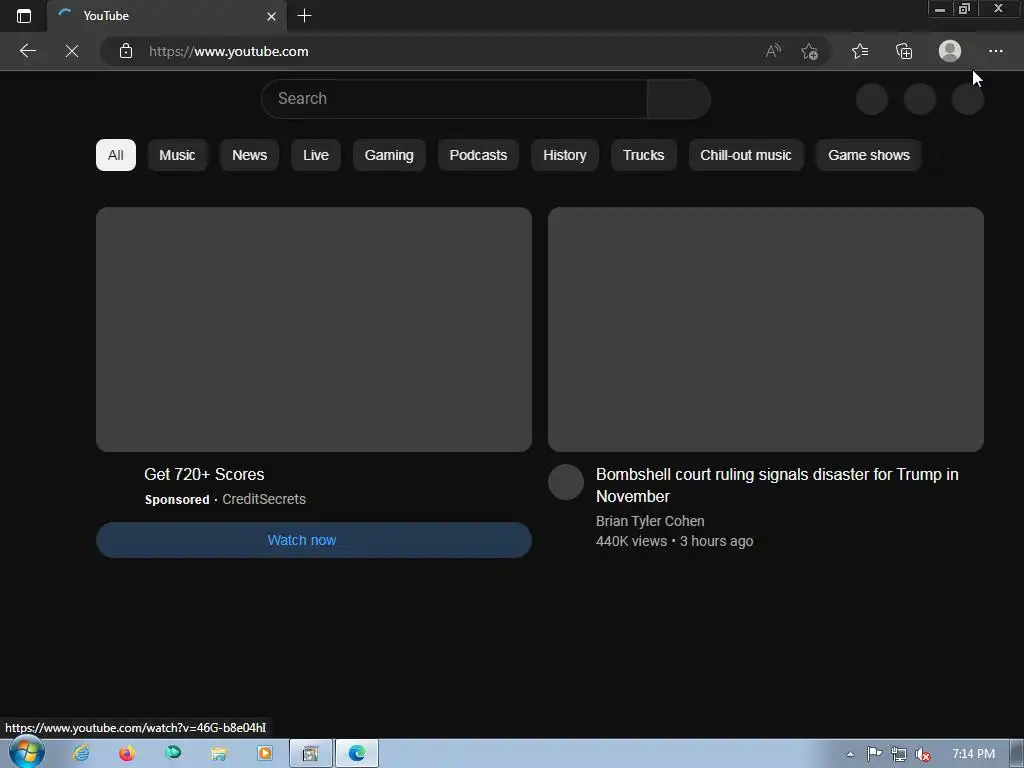Open 'Bombshell court ruling signals disaster' title
This screenshot has width=1024, height=768.
tap(777, 485)
